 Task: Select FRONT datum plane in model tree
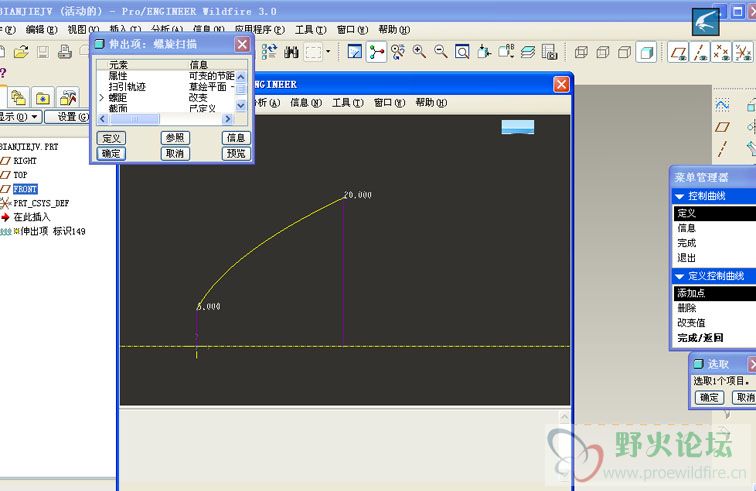pos(25,189)
